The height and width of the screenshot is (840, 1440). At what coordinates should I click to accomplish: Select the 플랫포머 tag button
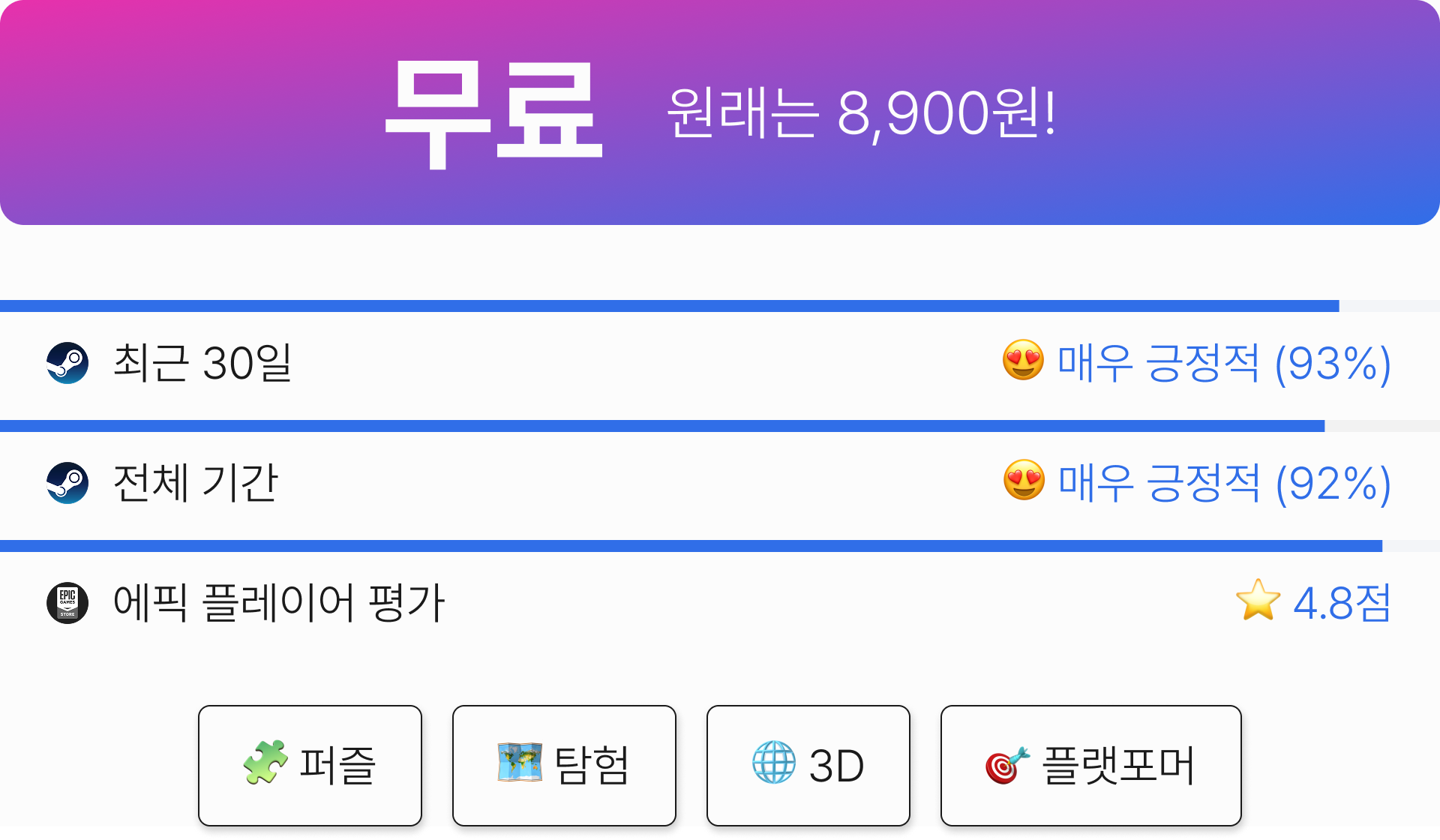tap(1091, 766)
